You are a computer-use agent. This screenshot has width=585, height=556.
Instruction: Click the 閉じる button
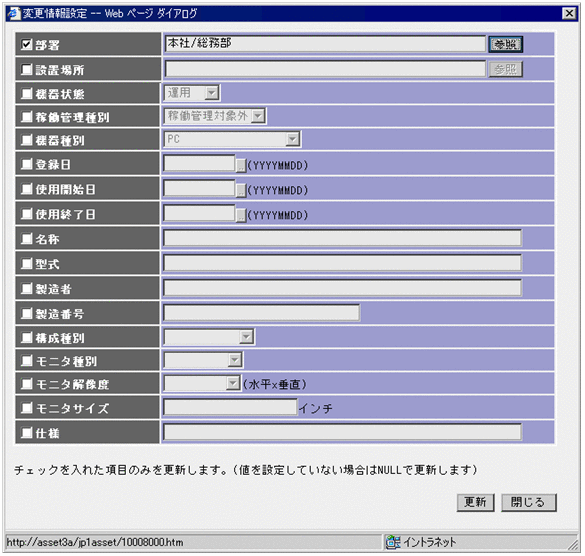click(528, 502)
